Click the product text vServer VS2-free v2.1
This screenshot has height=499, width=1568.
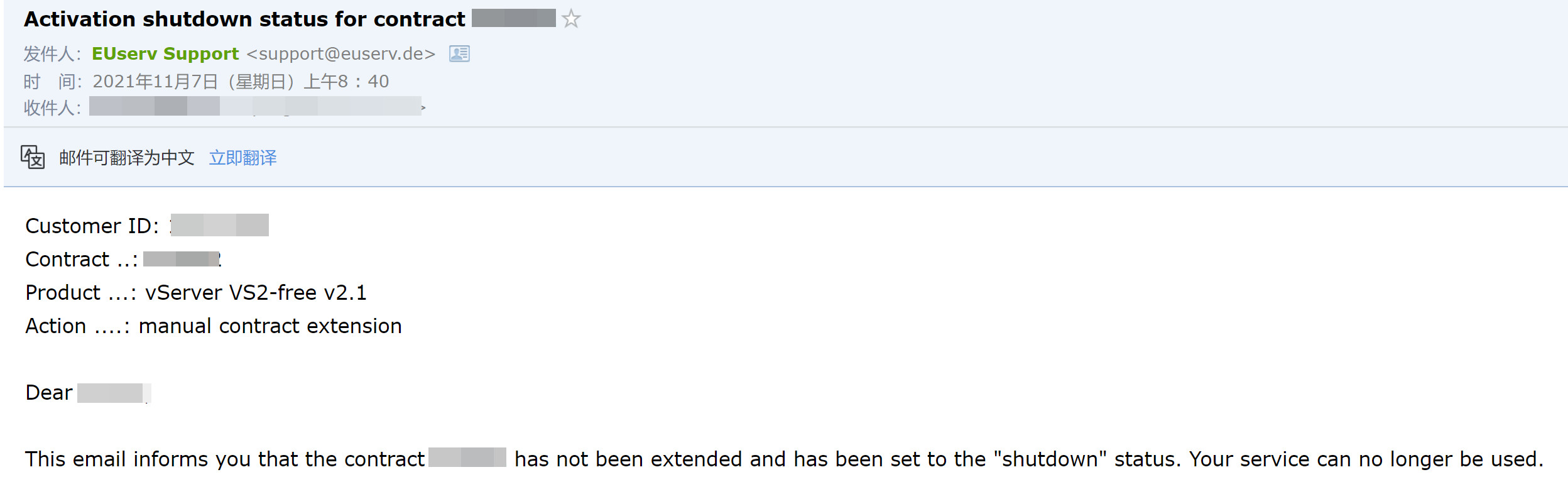[256, 293]
